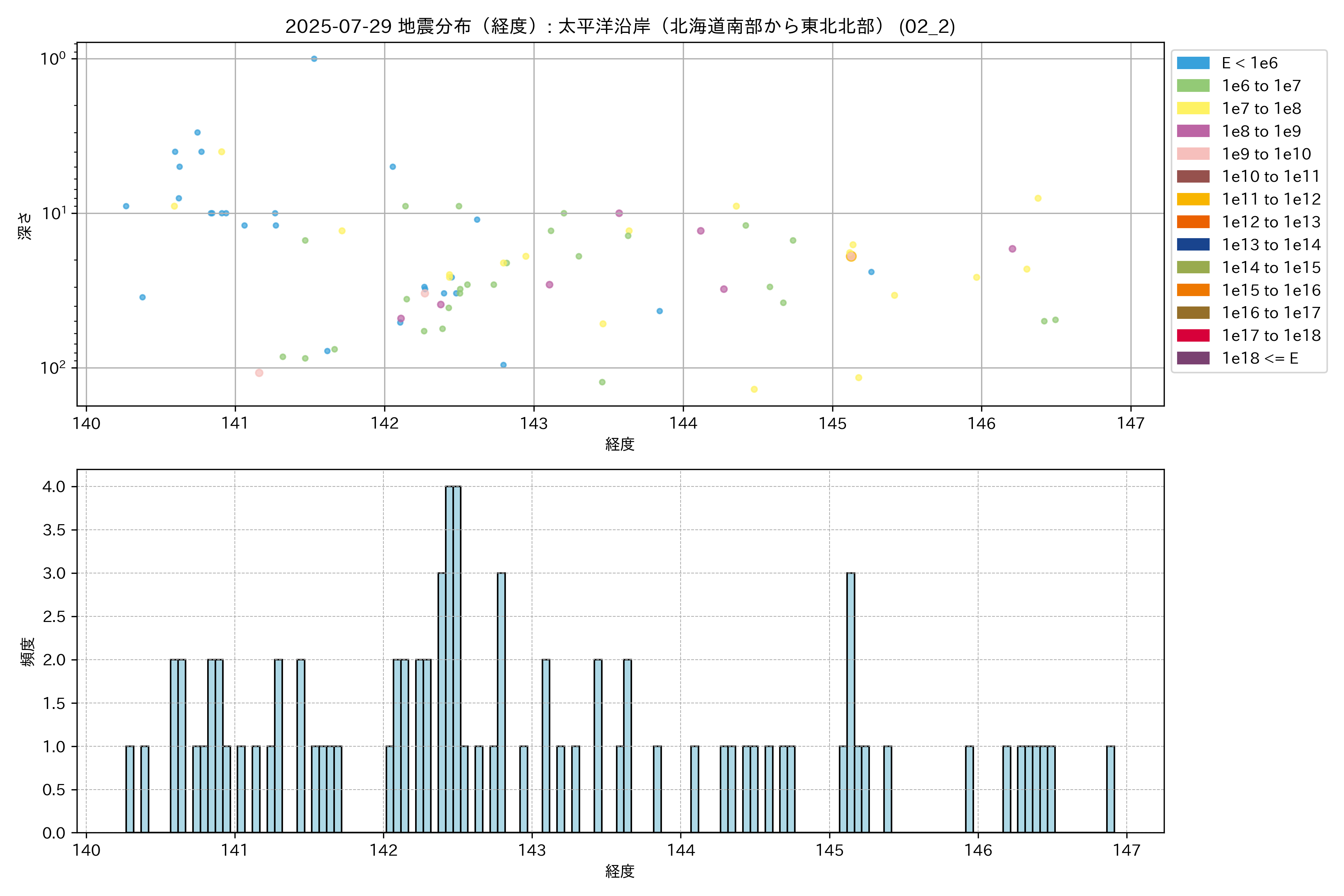Click the pink scatter point near depth 10^2
Viewport: 1344px width, 896px height.
tap(259, 373)
